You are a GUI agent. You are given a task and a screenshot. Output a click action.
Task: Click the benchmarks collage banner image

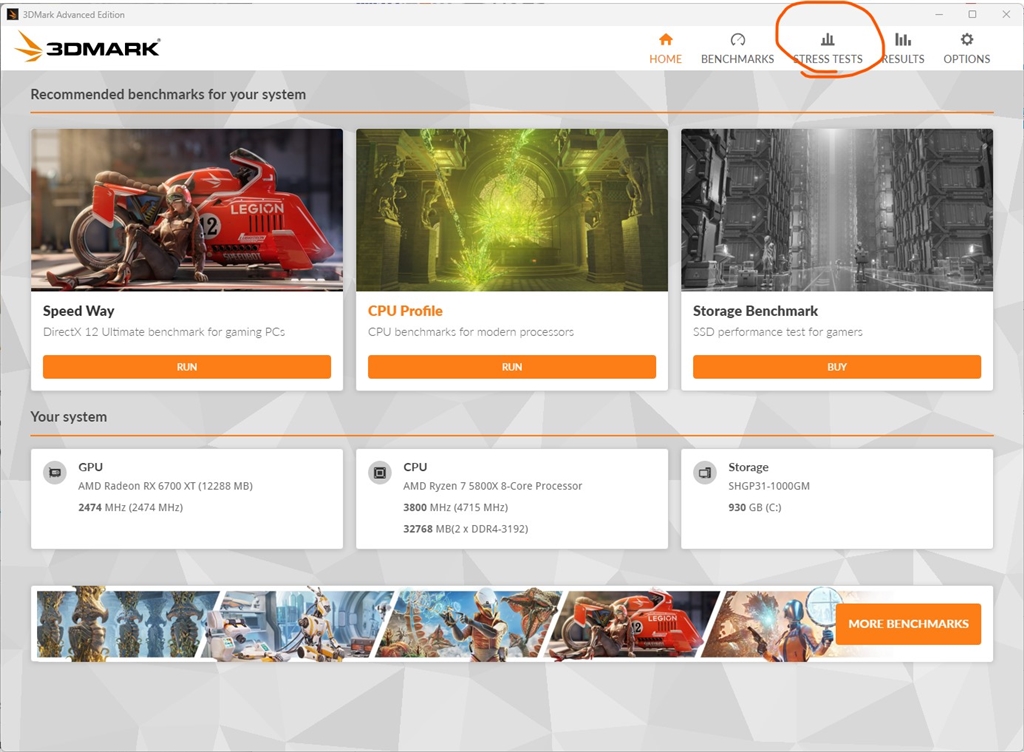click(436, 624)
